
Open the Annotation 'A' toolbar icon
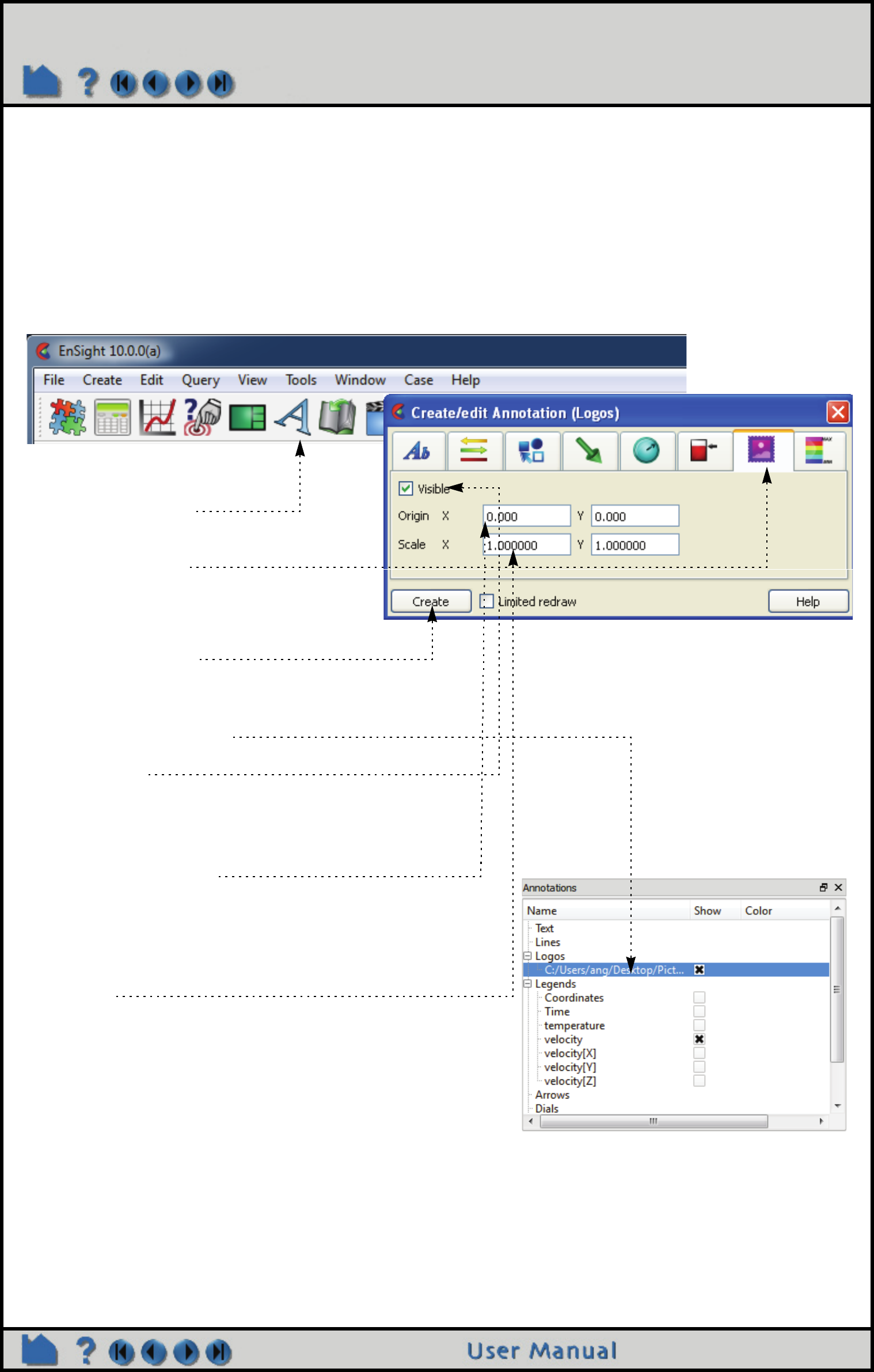coord(292,417)
